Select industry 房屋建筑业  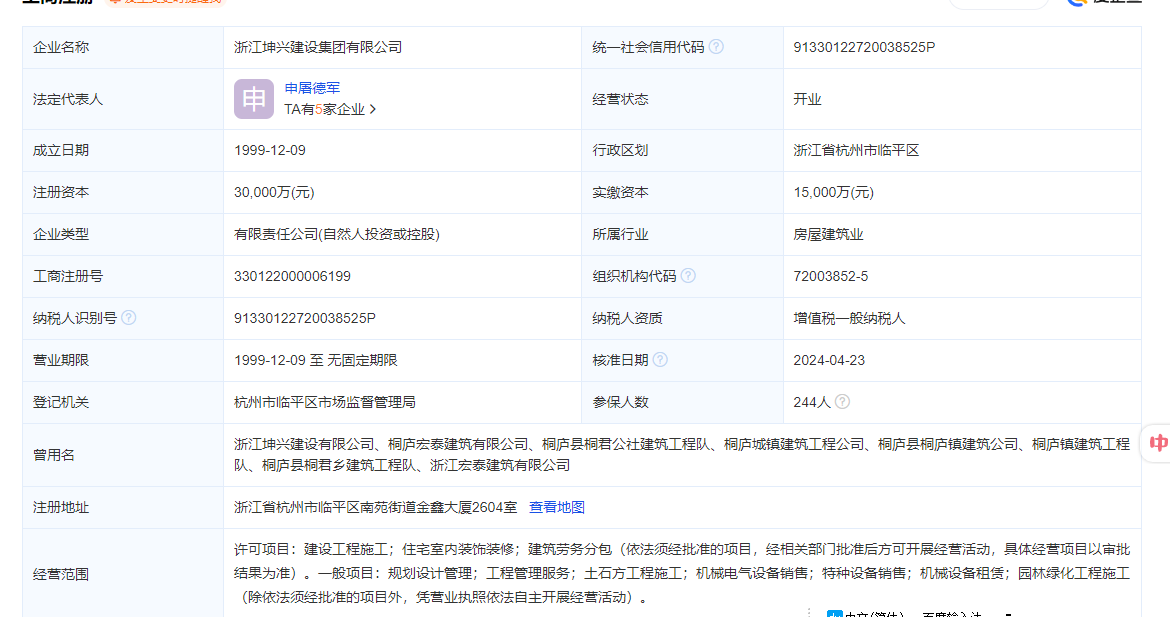[x=828, y=234]
